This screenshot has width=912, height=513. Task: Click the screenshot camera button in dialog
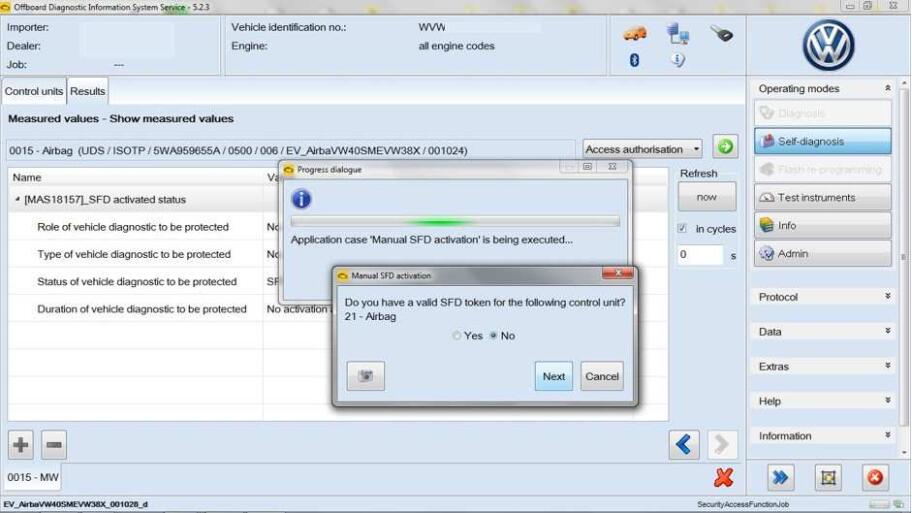coord(365,376)
